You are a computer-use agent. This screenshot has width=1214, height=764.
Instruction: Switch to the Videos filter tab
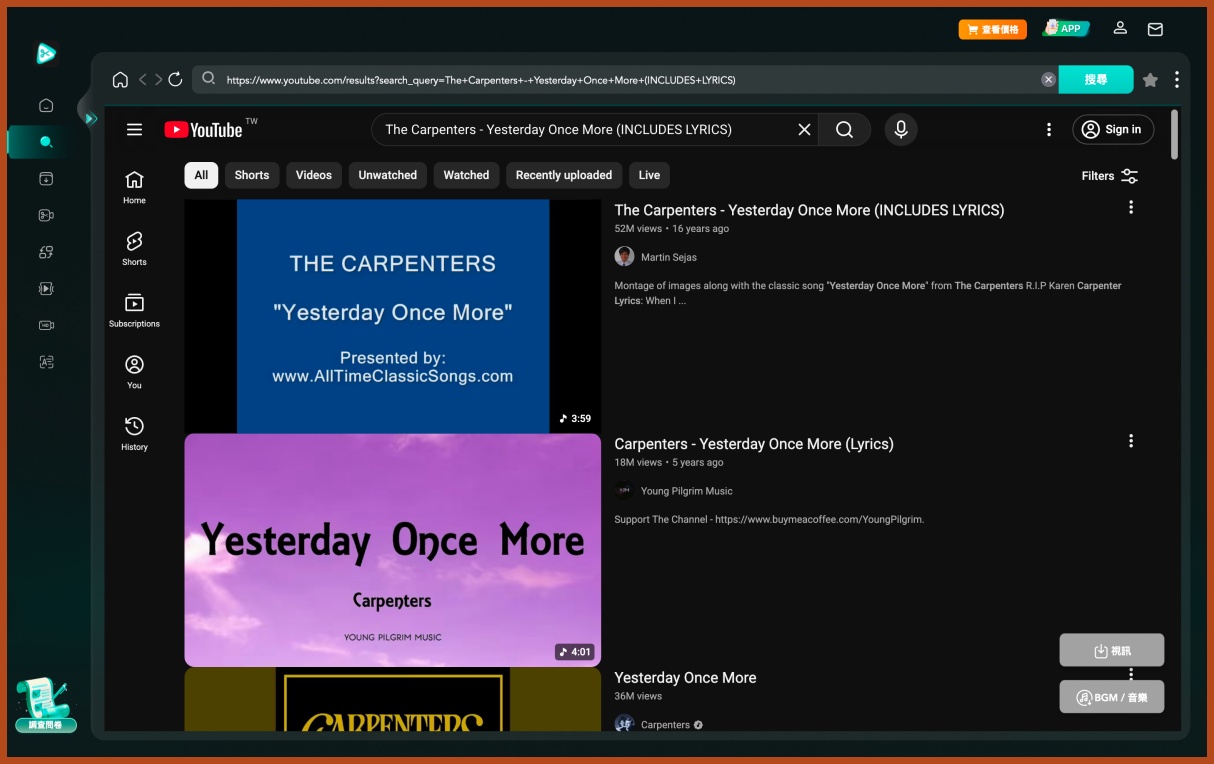click(313, 175)
